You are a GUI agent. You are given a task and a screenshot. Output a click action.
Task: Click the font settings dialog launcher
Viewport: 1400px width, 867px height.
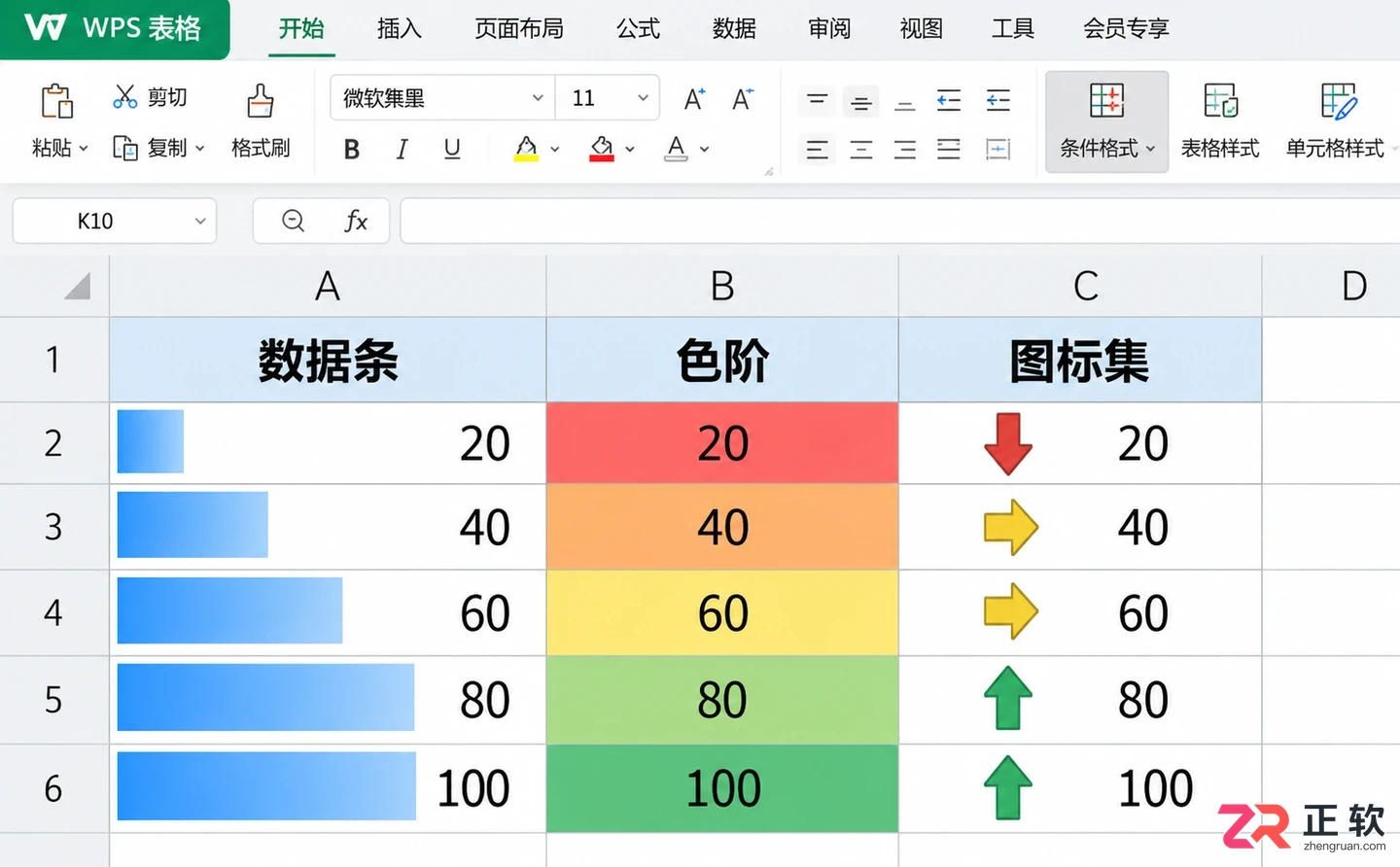click(x=769, y=172)
